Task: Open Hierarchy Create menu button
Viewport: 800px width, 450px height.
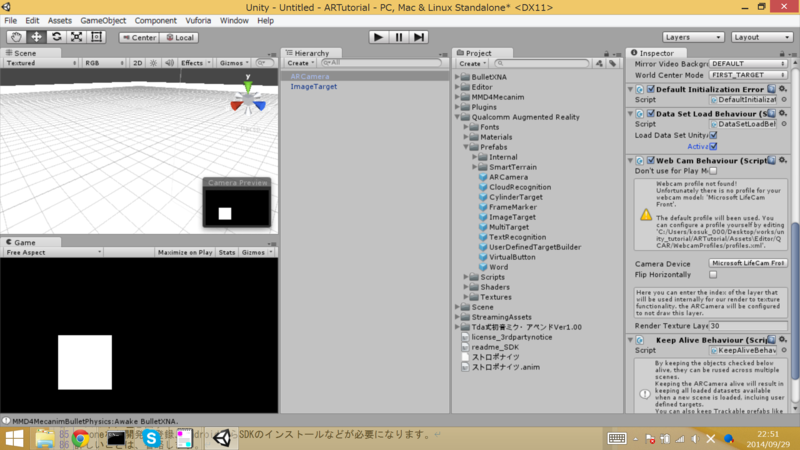Action: tap(300, 63)
